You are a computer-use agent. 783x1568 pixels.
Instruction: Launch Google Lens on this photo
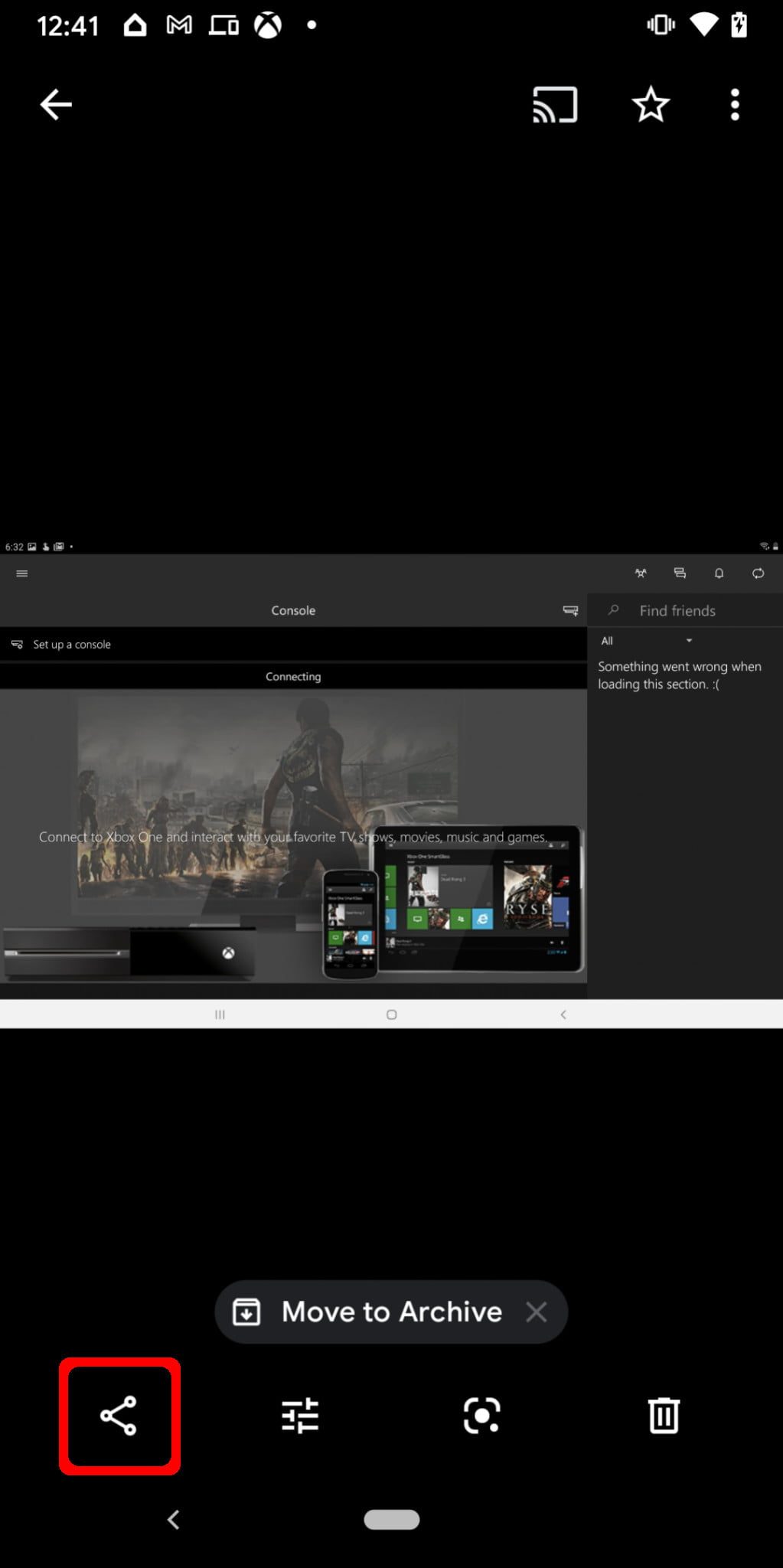tap(481, 1415)
